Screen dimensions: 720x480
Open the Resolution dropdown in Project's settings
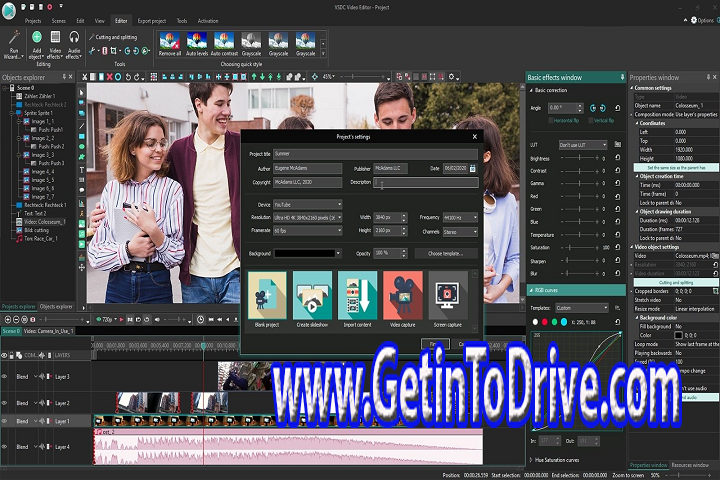coord(308,217)
